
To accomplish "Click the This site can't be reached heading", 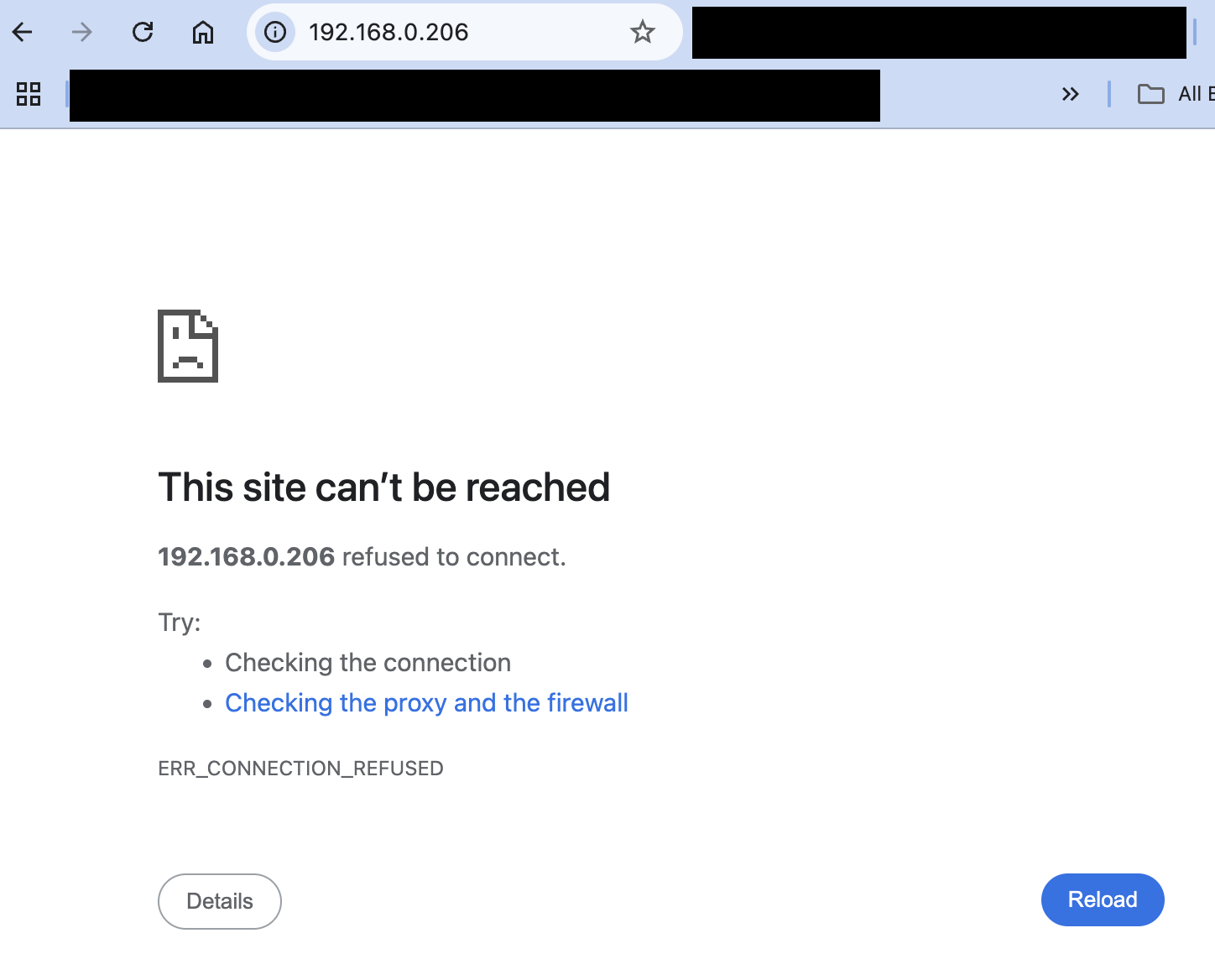I will pyautogui.click(x=384, y=487).
